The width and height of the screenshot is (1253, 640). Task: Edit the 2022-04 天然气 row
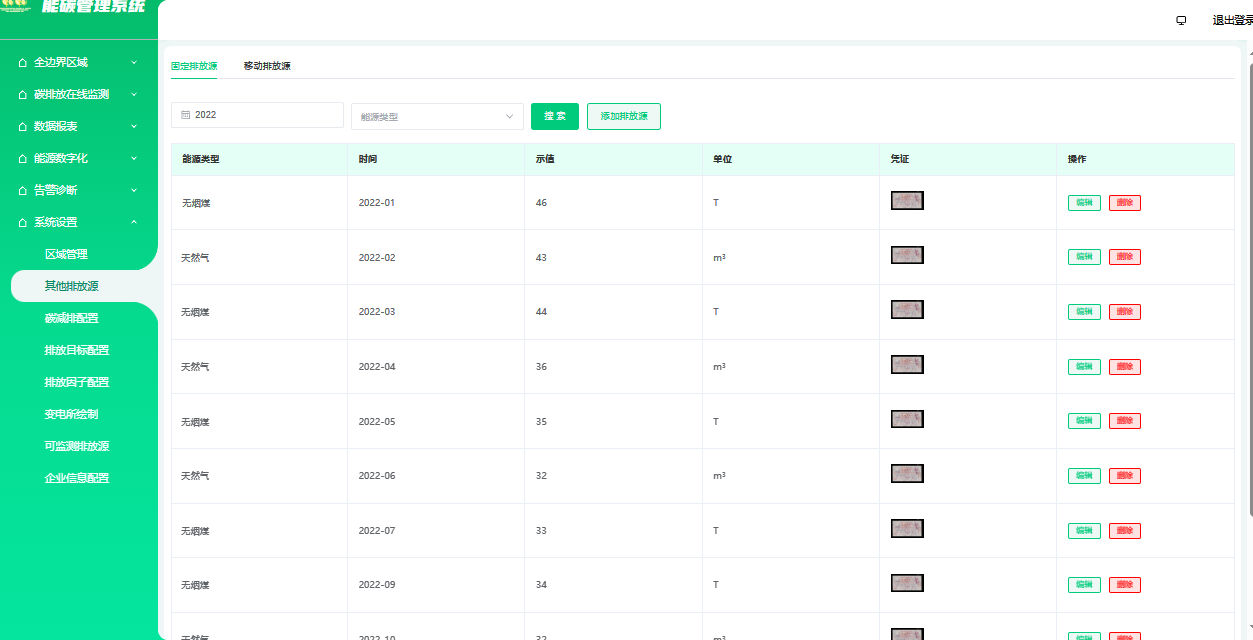pos(1084,367)
